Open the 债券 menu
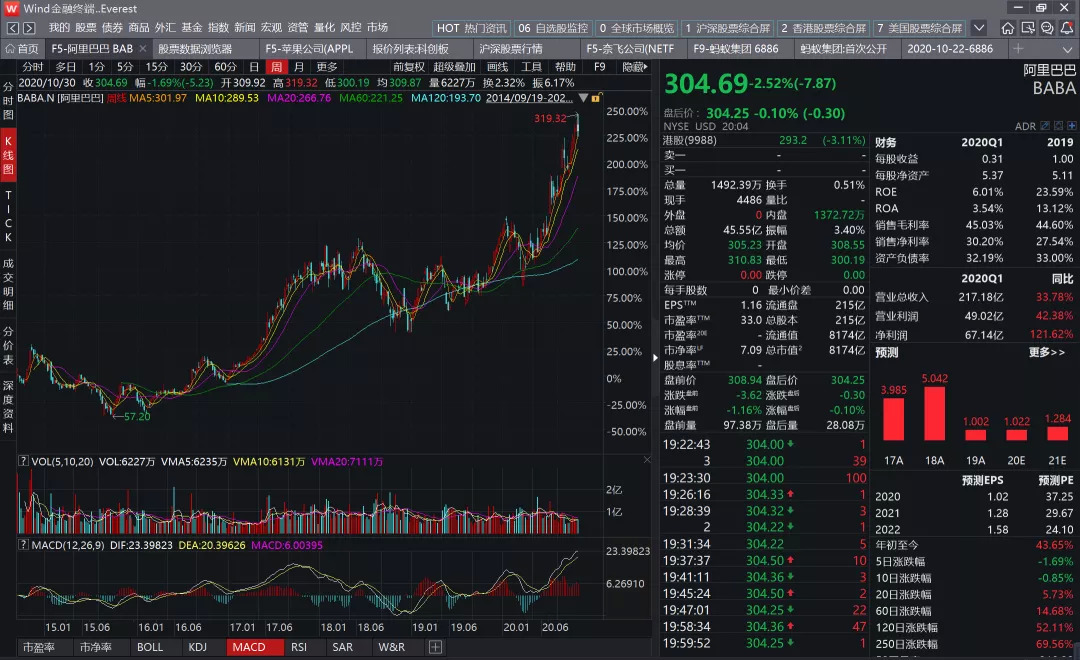This screenshot has height=660, width=1080. coord(112,28)
